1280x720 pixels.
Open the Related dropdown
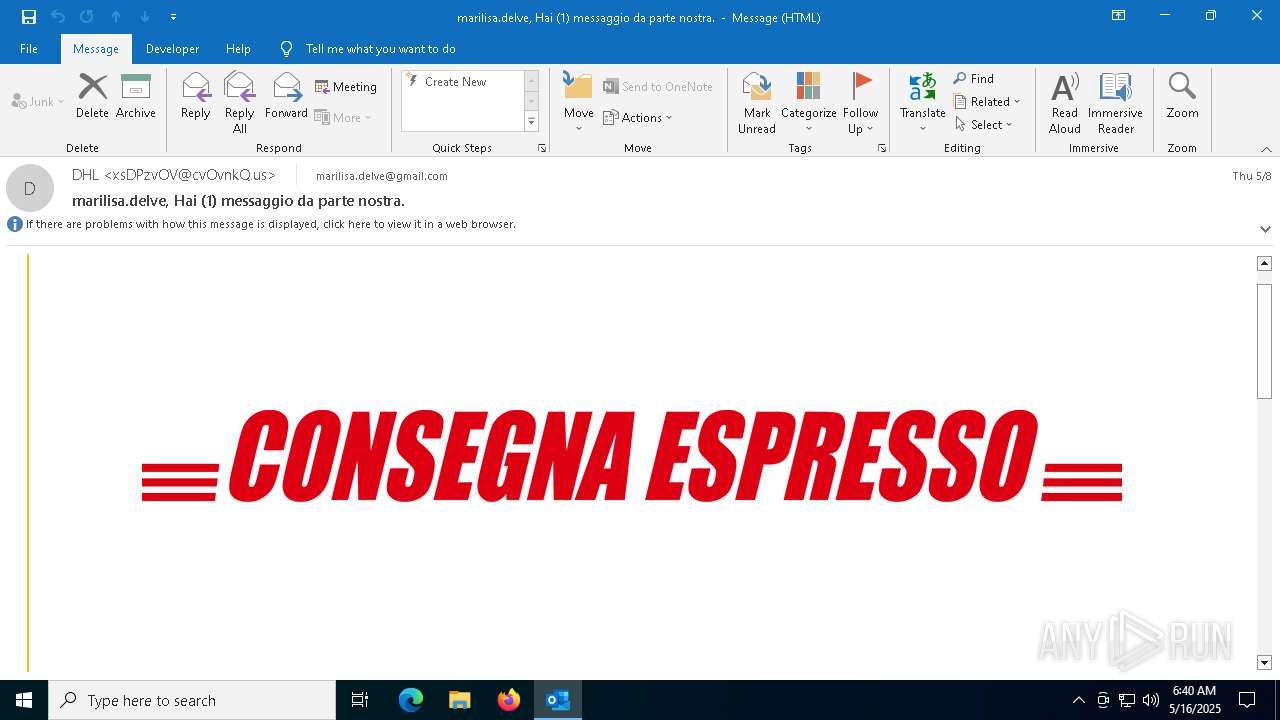[x=987, y=101]
